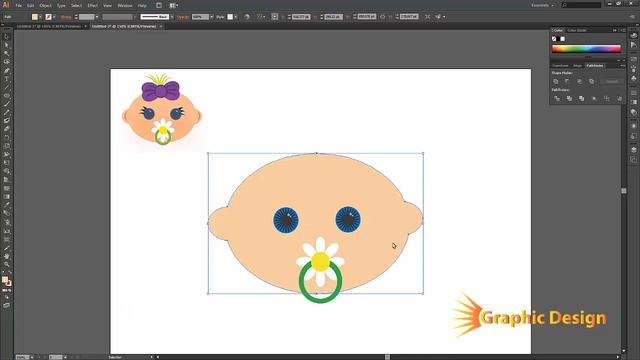Select the Ellipse shape tool
Image resolution: width=640 pixels, height=360 pixels.
7,96
